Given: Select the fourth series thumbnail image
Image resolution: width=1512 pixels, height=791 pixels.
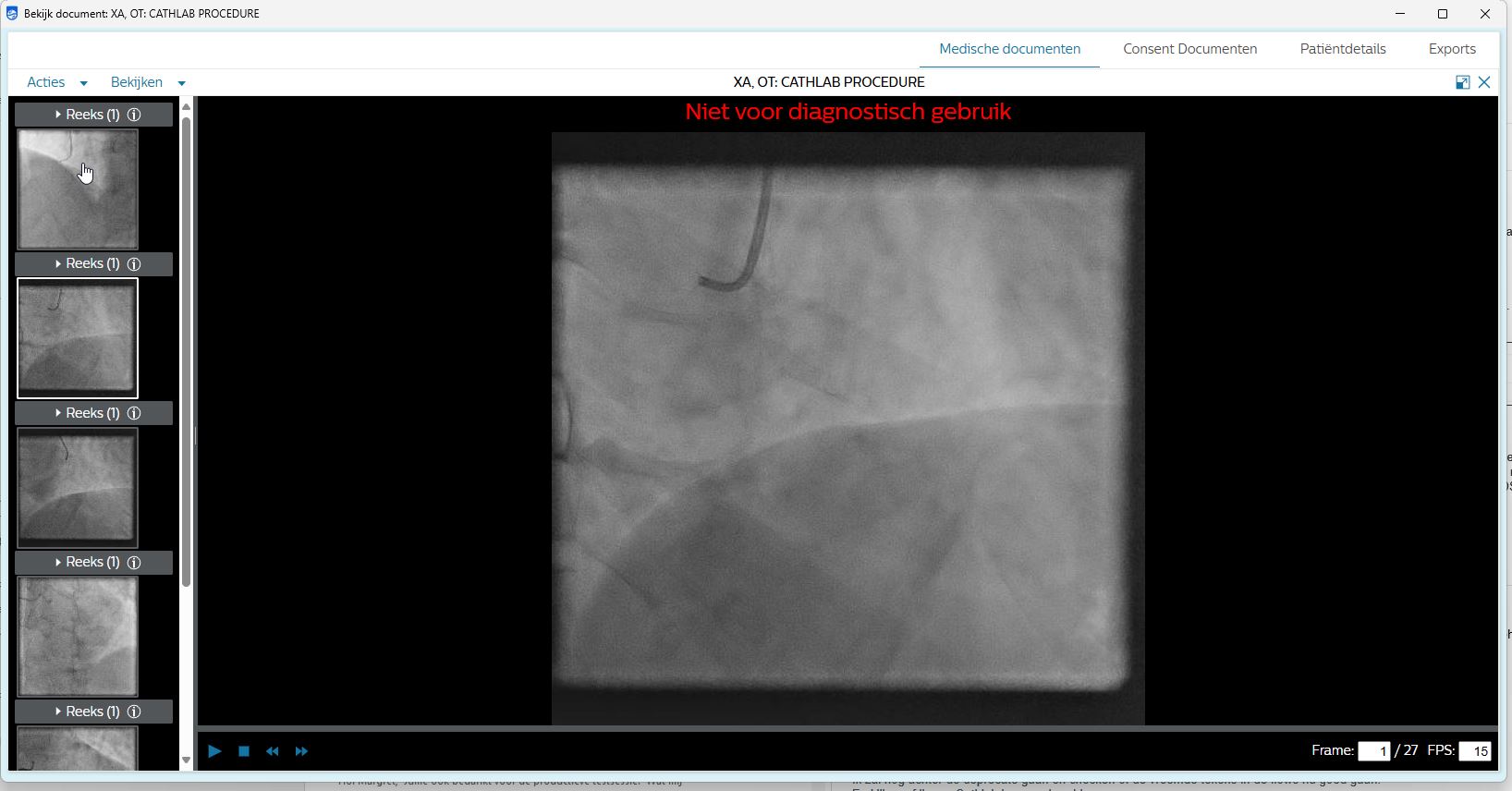Looking at the screenshot, I should (78, 637).
